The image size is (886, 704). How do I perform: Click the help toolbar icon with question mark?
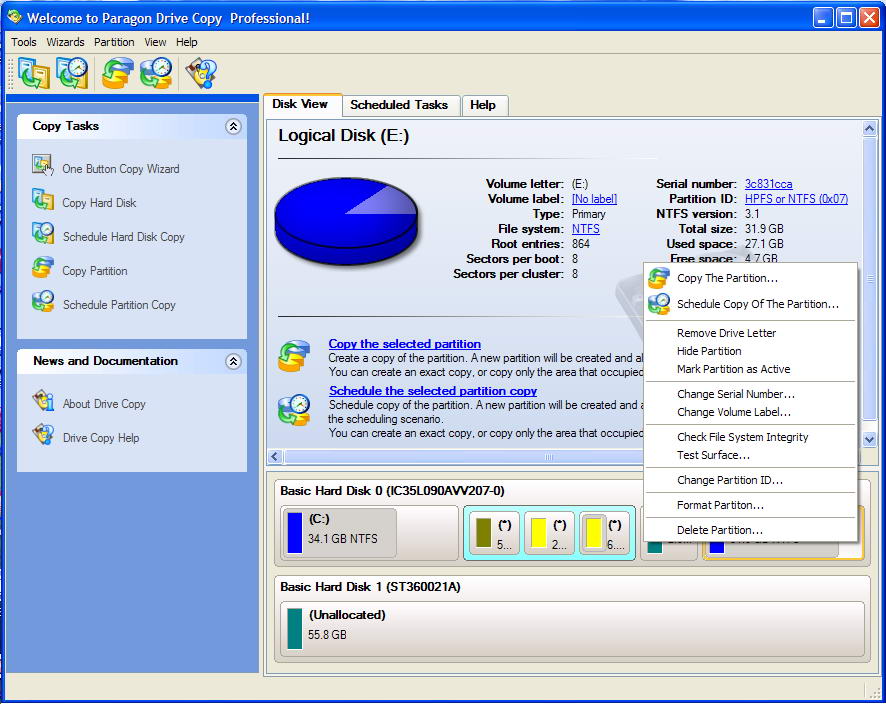200,73
